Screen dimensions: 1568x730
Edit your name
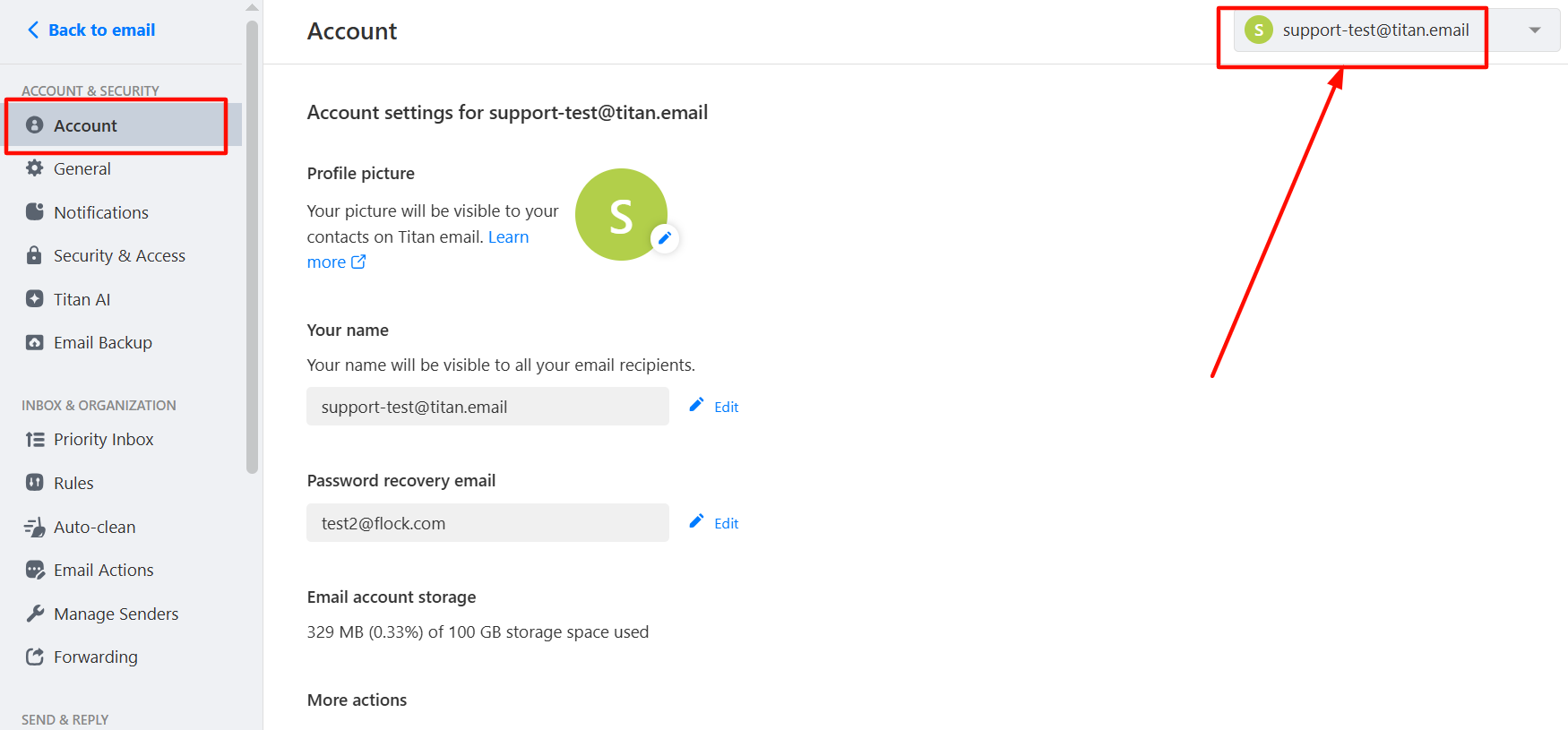click(x=714, y=407)
